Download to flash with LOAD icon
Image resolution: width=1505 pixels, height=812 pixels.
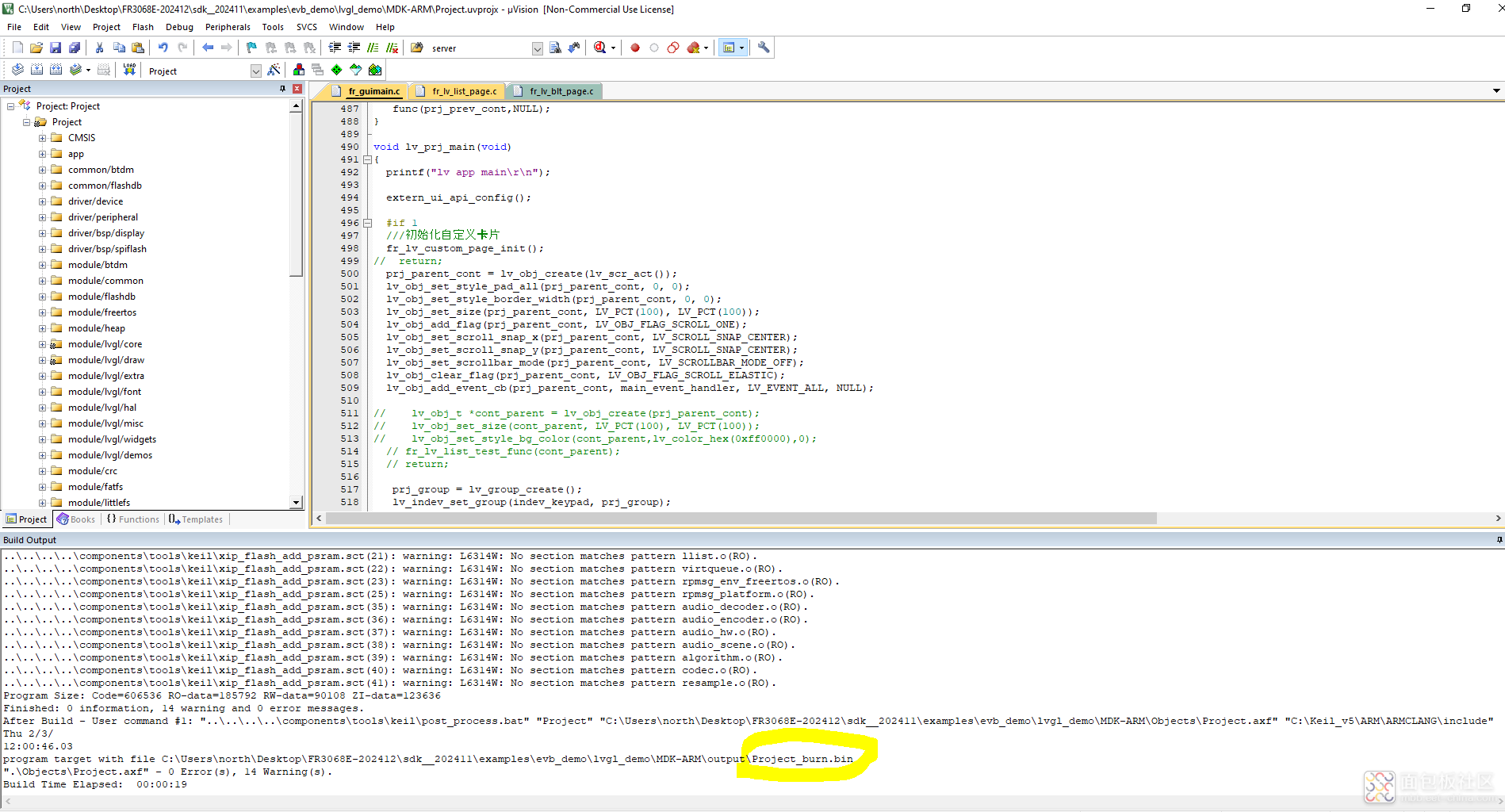(129, 70)
